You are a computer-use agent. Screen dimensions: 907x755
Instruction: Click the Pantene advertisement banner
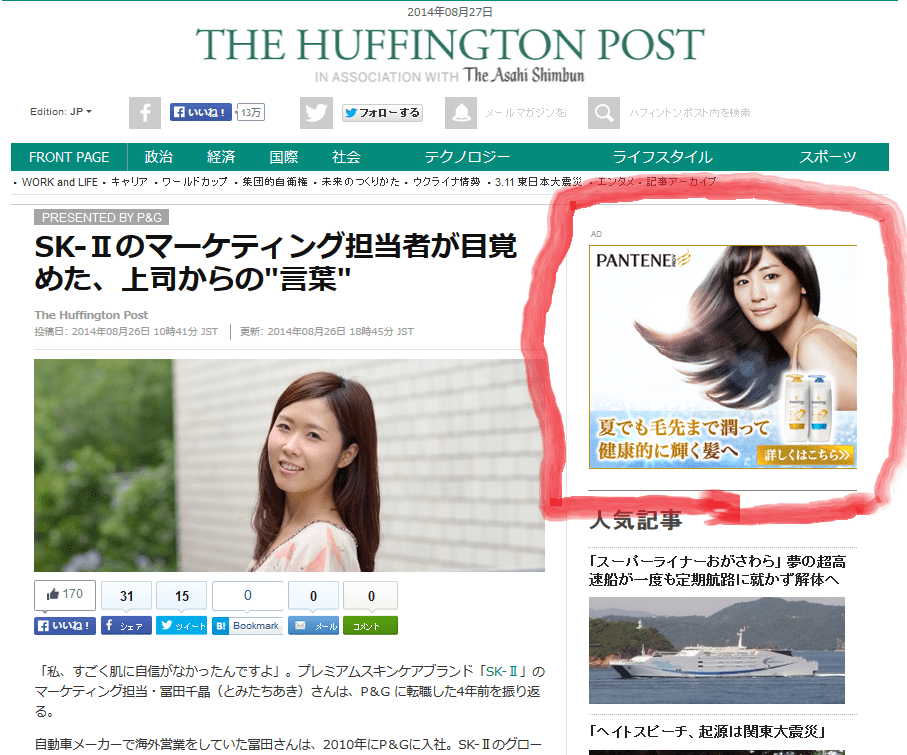pos(723,357)
